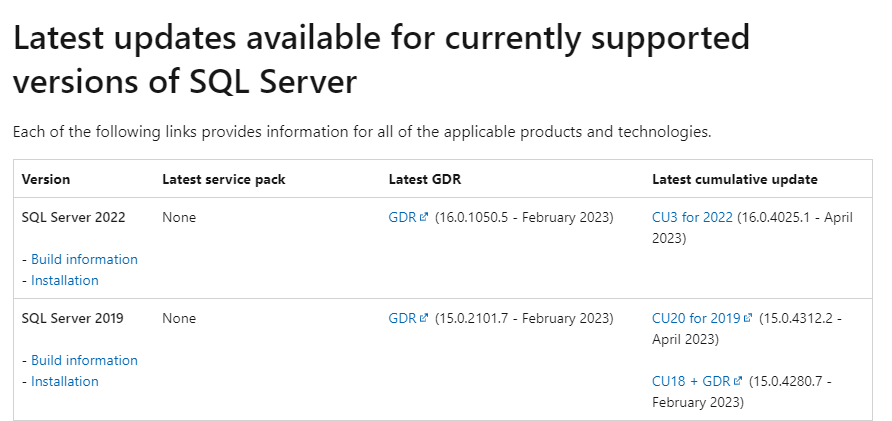892x421 pixels.
Task: Open the GDR link for SQL Server 2019
Action: pyautogui.click(x=401, y=318)
